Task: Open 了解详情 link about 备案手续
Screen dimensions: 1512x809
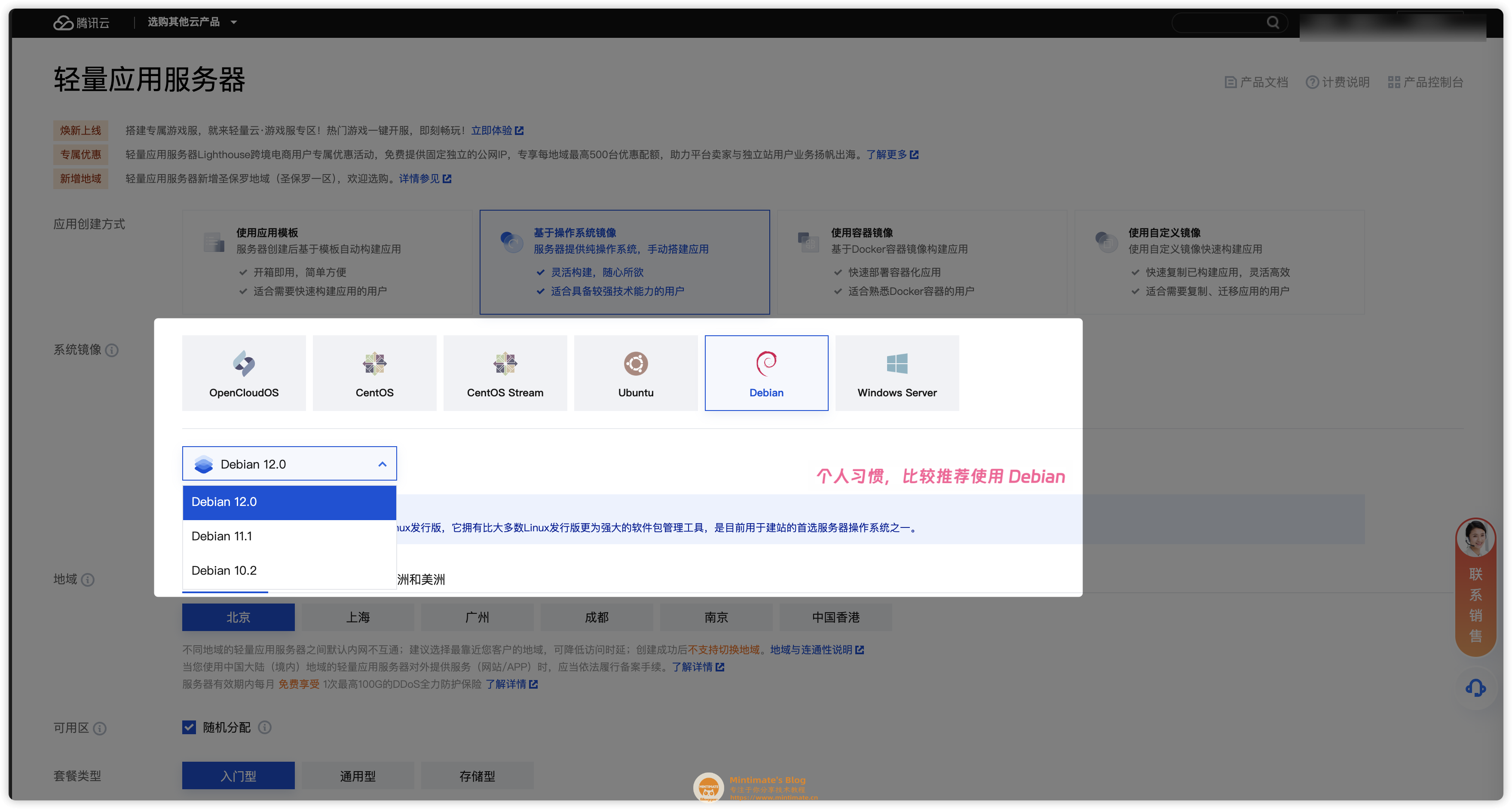Action: pyautogui.click(x=698, y=667)
